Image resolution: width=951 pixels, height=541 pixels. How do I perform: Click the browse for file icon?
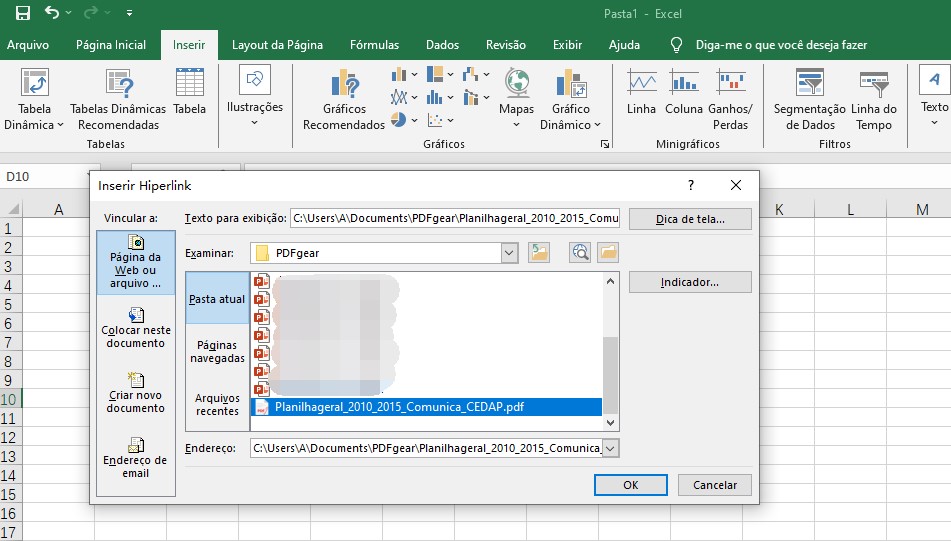point(608,252)
